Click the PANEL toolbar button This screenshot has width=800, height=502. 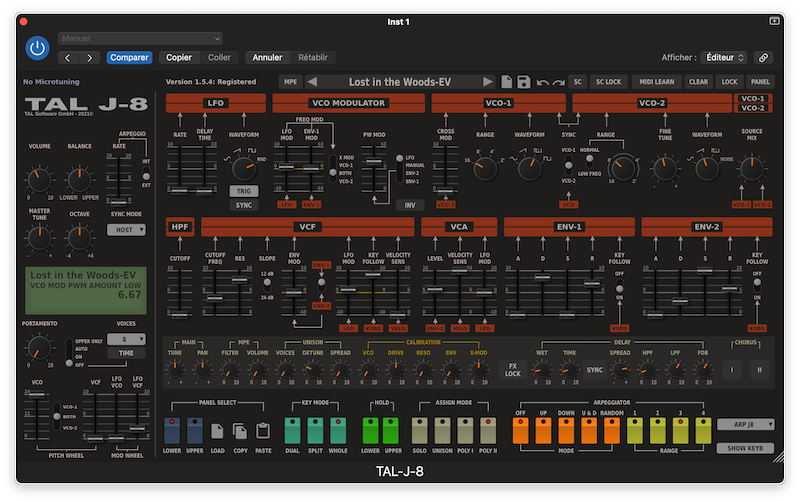point(760,82)
